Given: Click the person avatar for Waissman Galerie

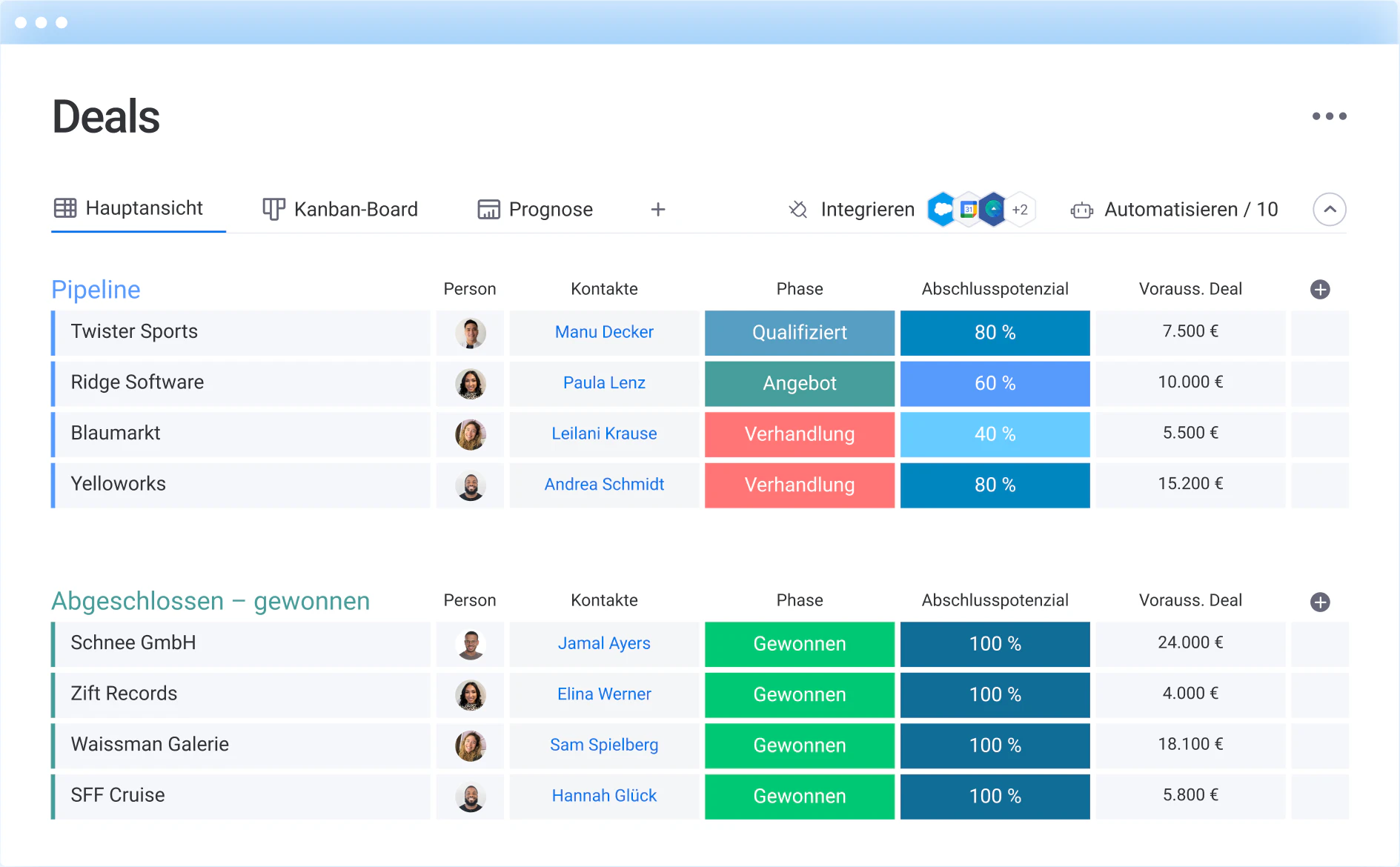Looking at the screenshot, I should 471,745.
